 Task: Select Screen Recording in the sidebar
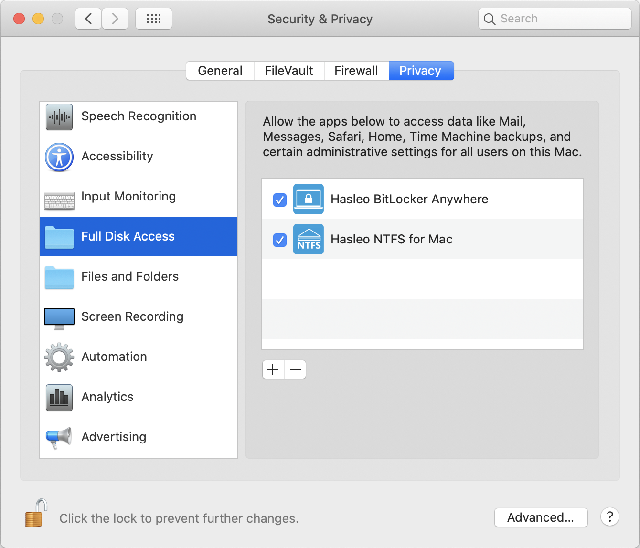click(x=138, y=317)
